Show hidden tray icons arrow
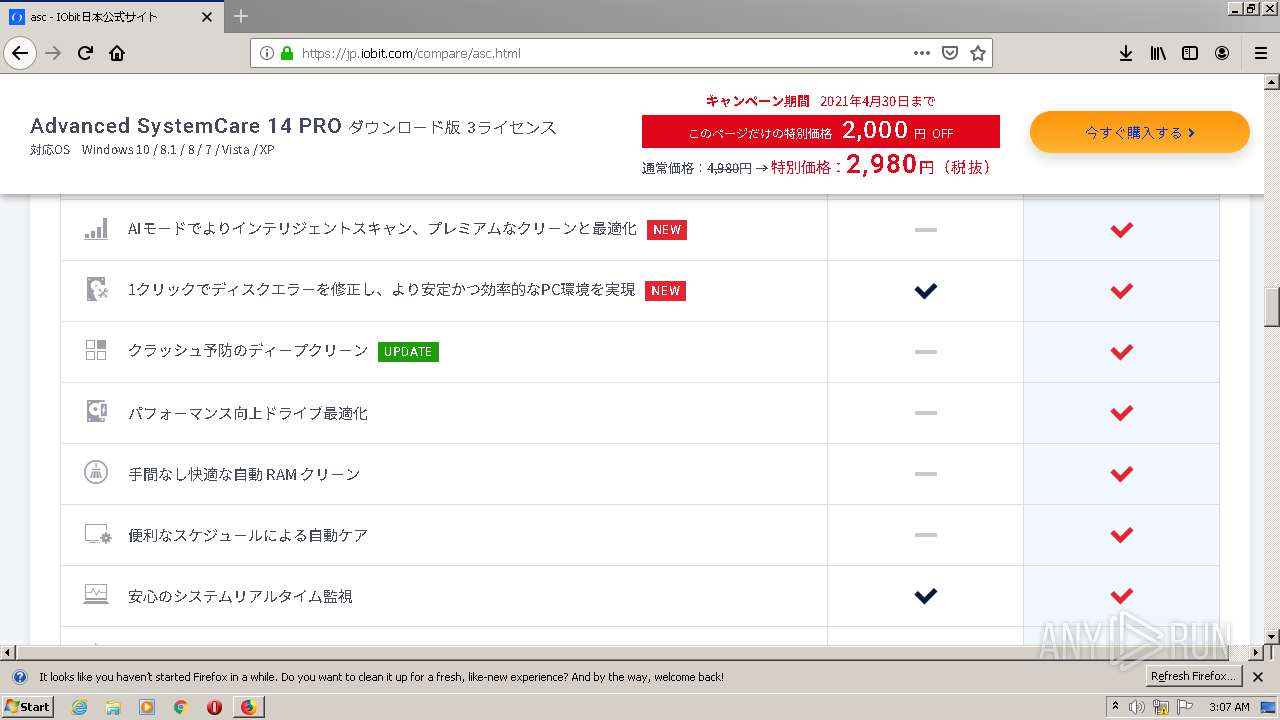 coord(1116,707)
